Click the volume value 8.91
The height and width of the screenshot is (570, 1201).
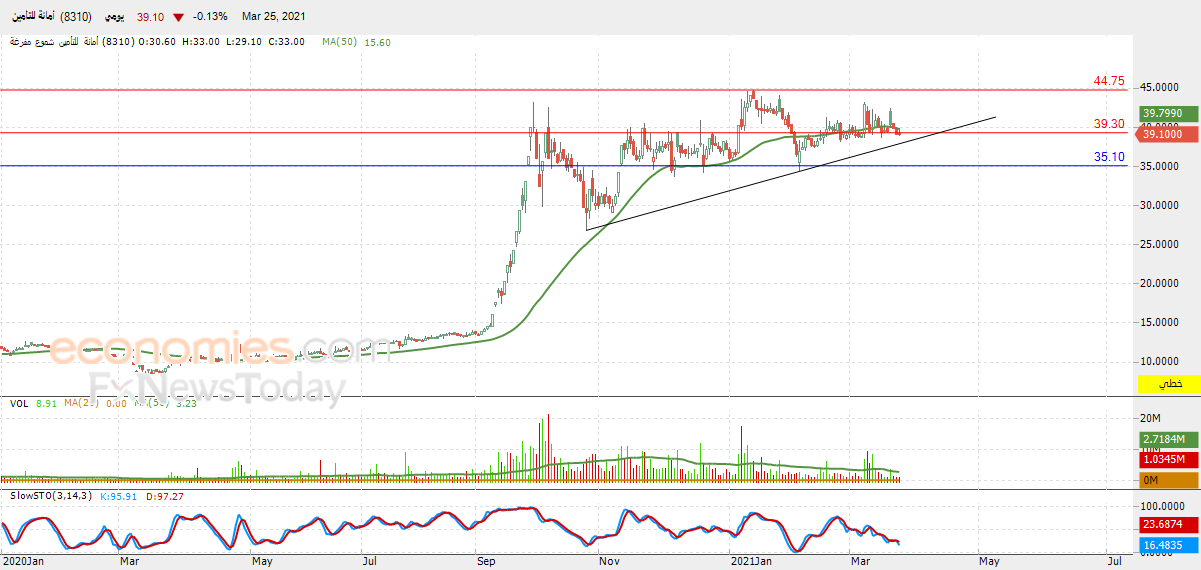pos(46,404)
